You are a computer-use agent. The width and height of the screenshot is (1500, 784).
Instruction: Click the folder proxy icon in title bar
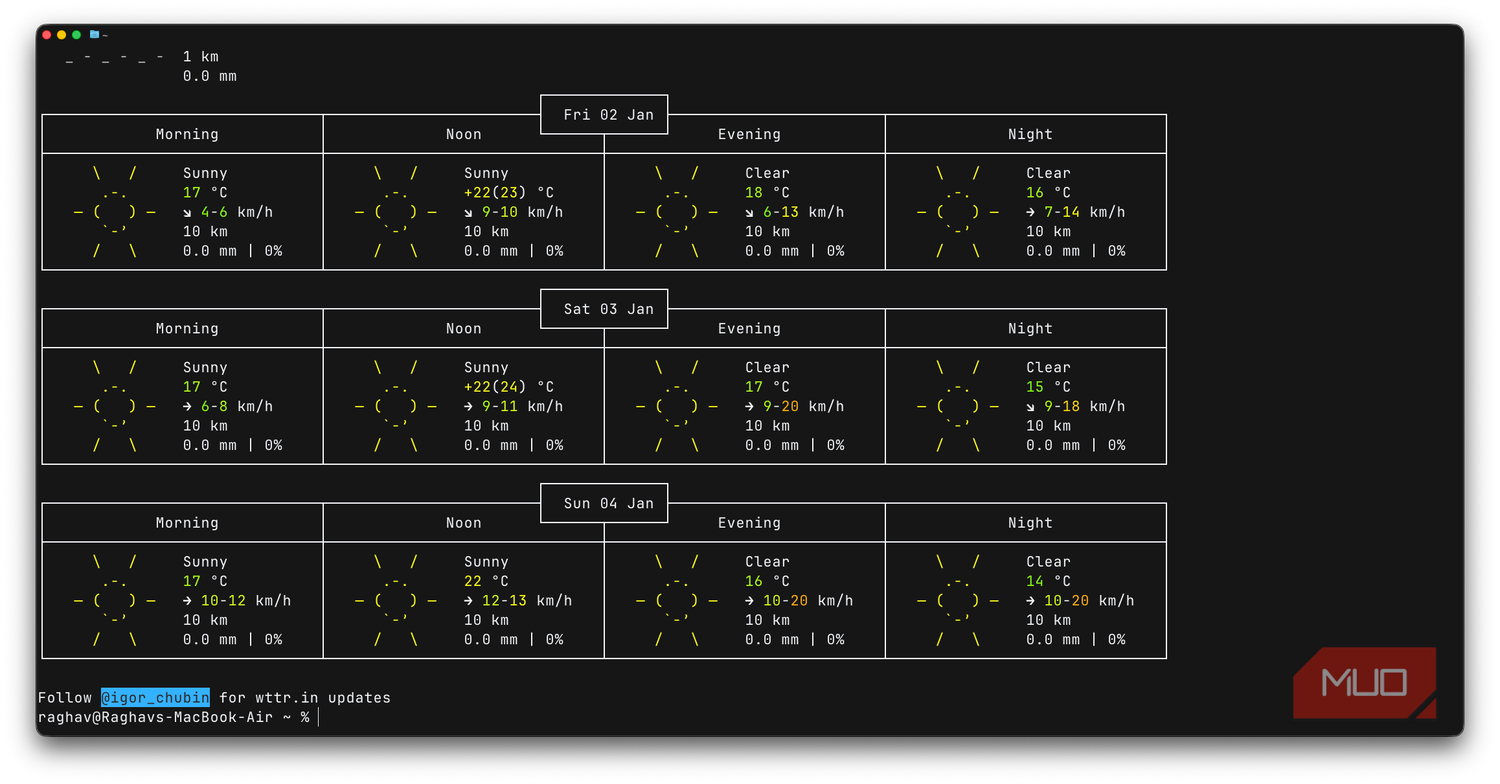[94, 35]
